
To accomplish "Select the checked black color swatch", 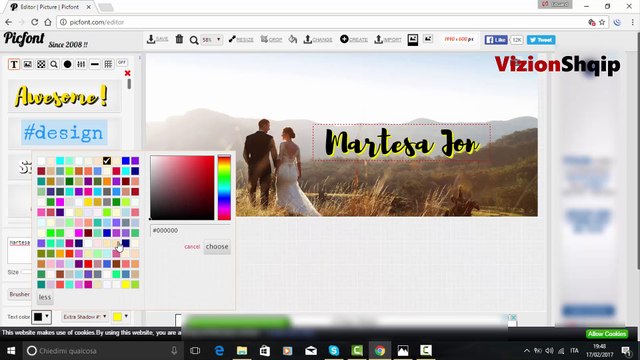I will [x=107, y=160].
